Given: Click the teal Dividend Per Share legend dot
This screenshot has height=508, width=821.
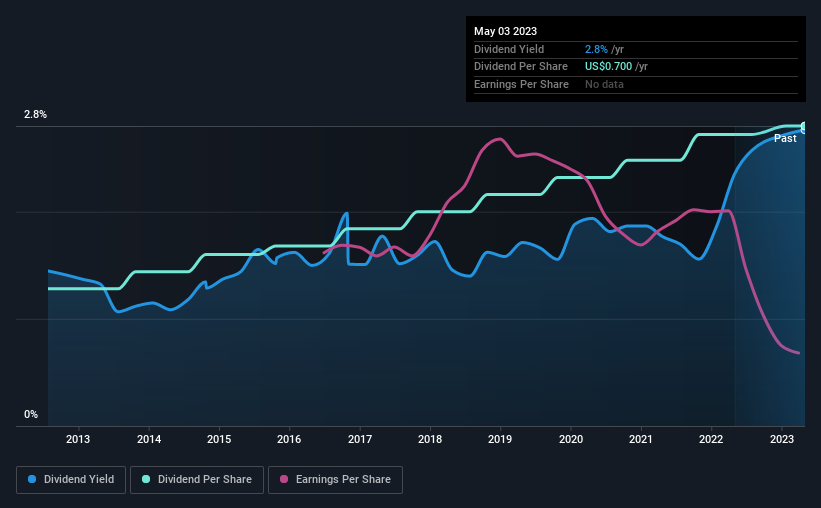Looking at the screenshot, I should (x=146, y=479).
